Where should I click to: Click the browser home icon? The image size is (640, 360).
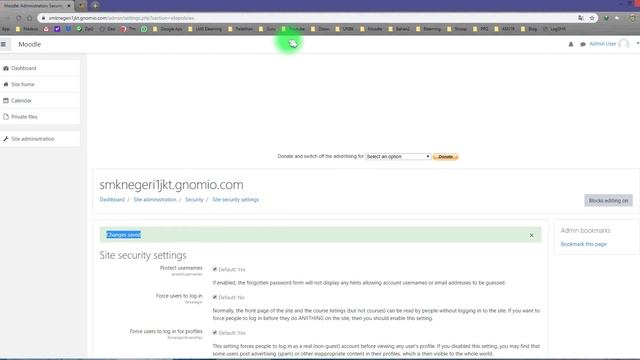[x=29, y=18]
